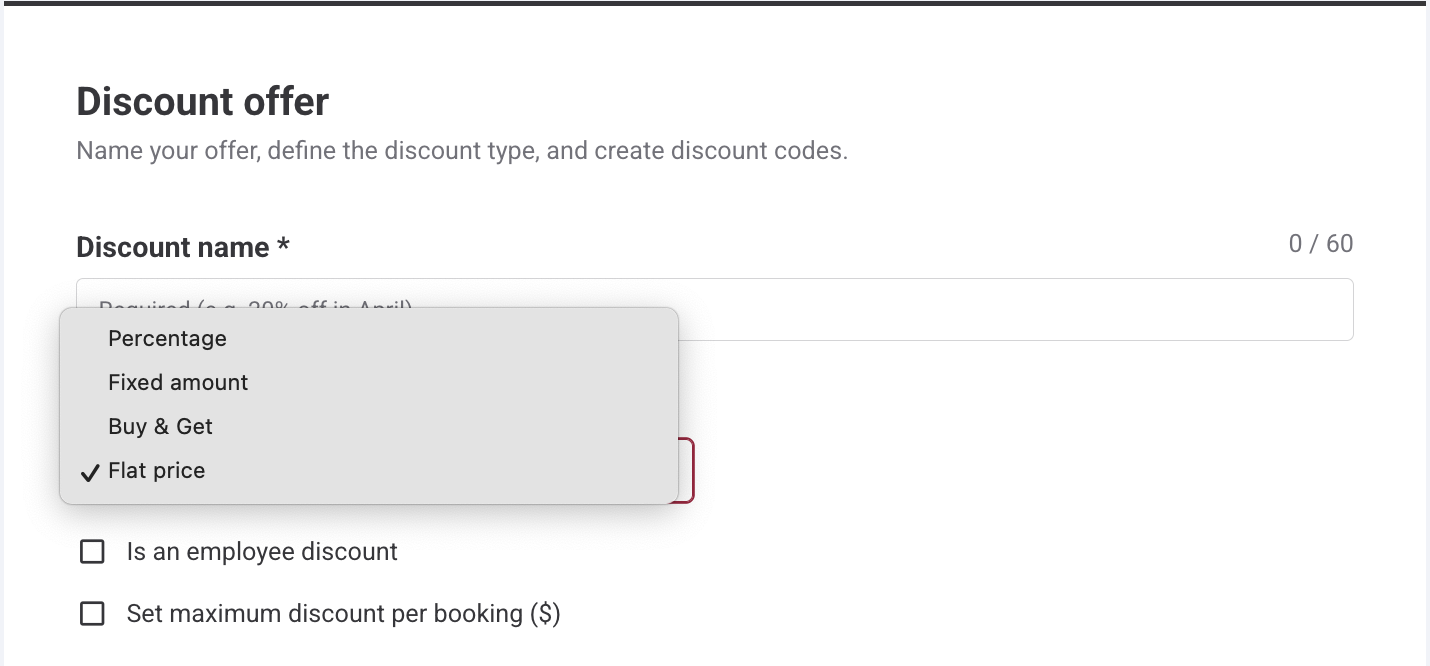Screen dimensions: 1430x666
Task: Click the offer description subtitle text
Action: pos(462,152)
